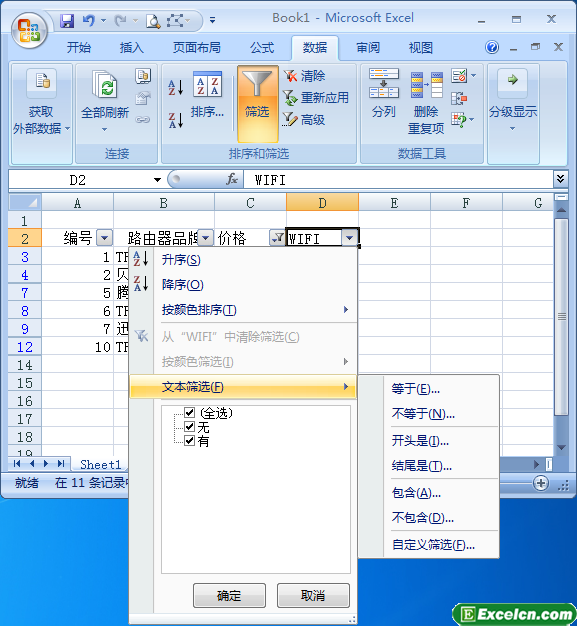Click the sort ascending A-Z ribbon icon
The image size is (577, 626).
[176, 87]
